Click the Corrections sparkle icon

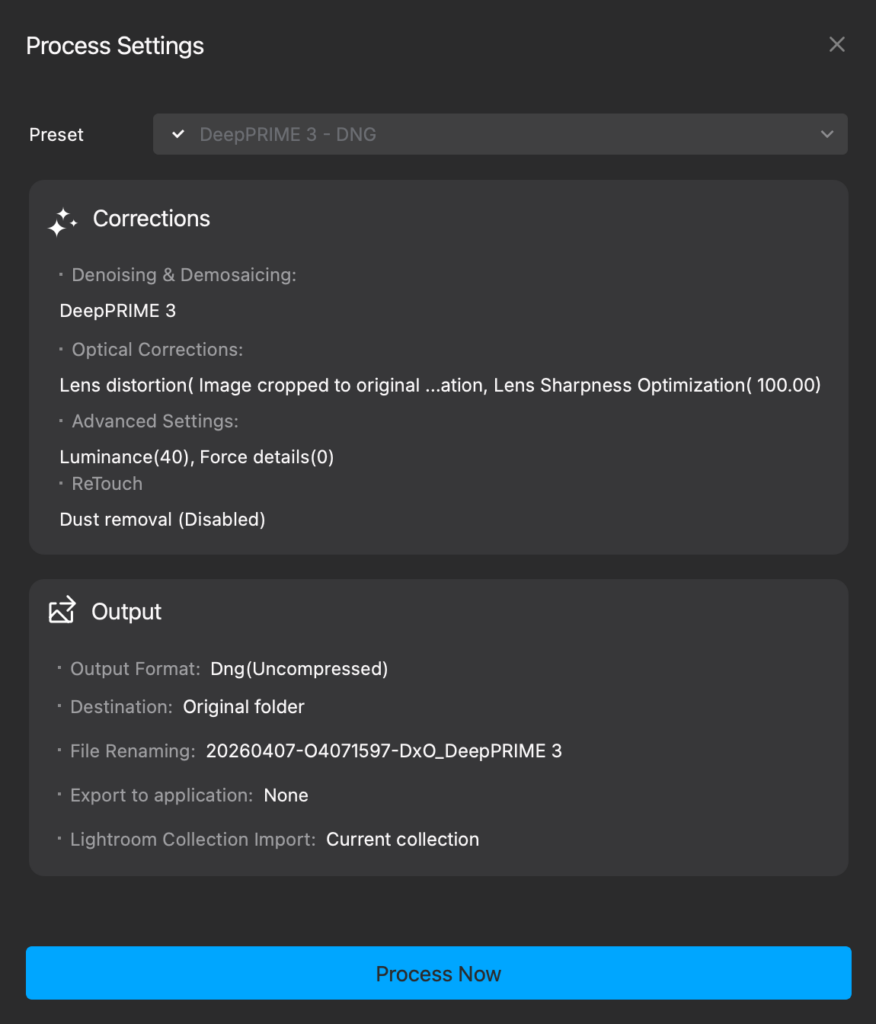(x=63, y=222)
